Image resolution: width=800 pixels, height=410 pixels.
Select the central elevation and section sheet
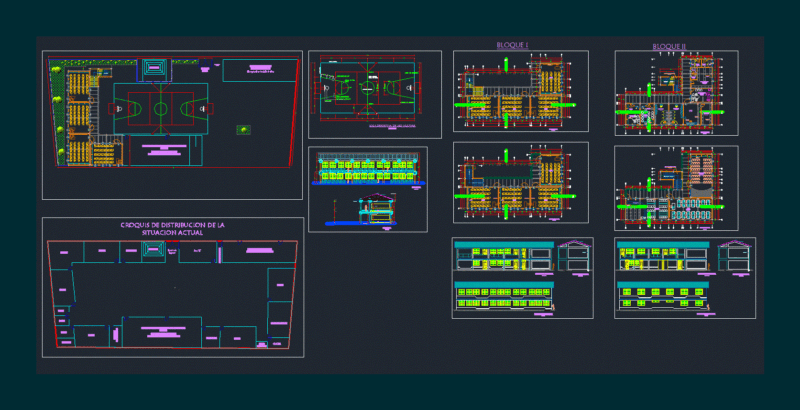pos(368,189)
